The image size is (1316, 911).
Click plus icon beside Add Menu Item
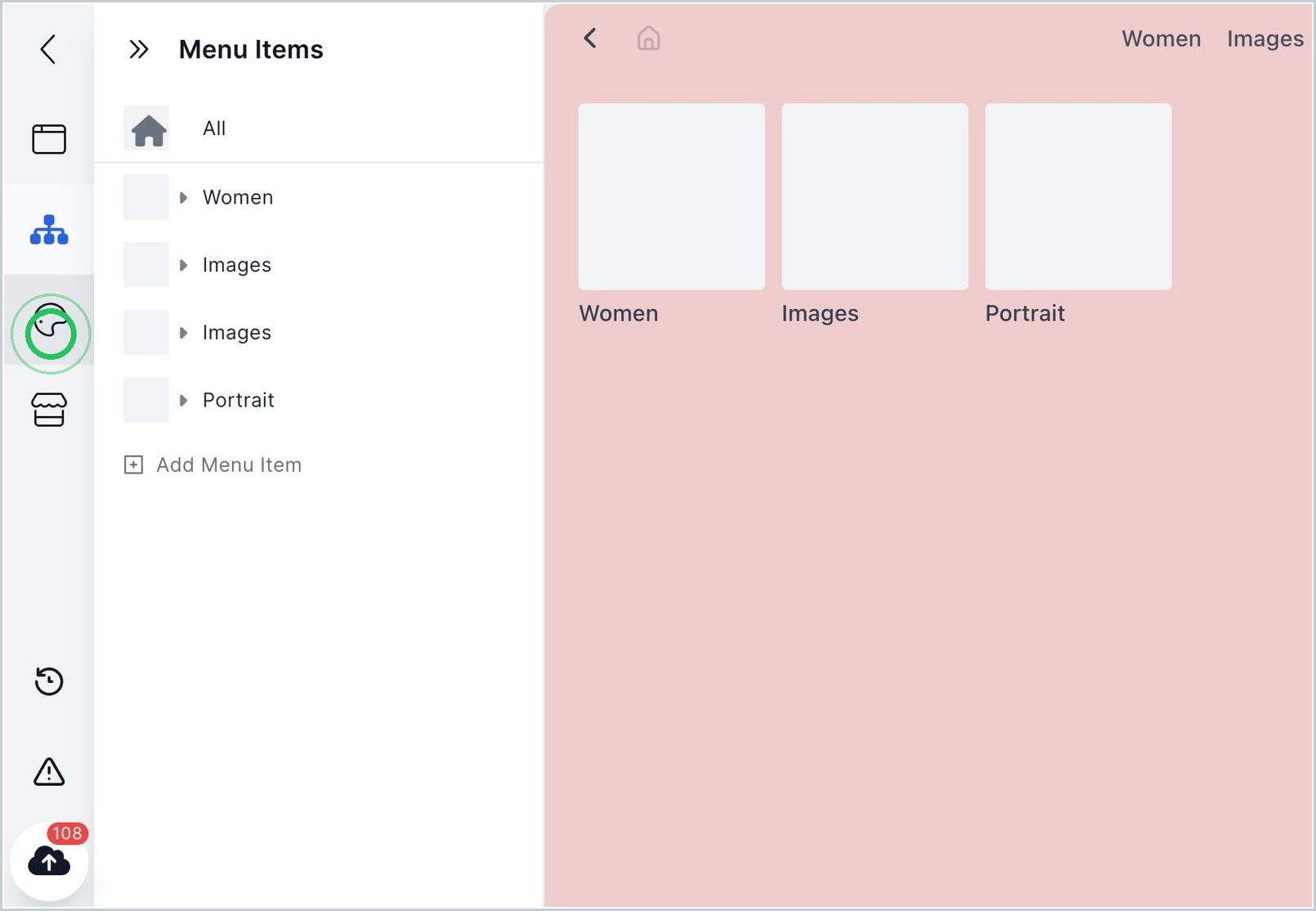133,464
